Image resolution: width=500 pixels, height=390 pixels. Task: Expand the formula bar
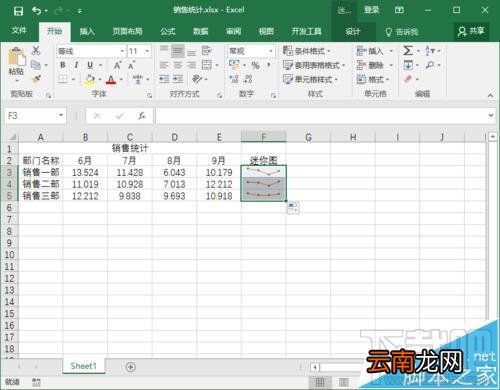[491, 115]
